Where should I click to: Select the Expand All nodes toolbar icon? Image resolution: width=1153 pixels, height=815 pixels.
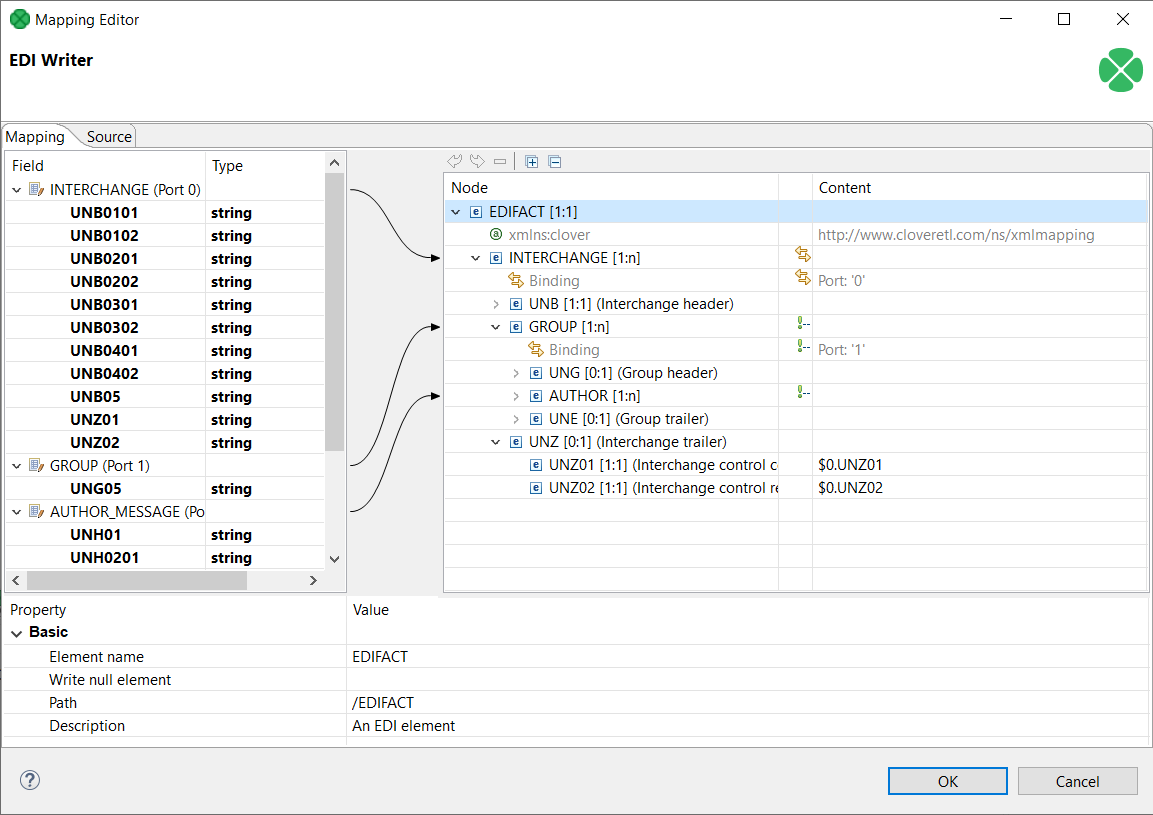(531, 161)
